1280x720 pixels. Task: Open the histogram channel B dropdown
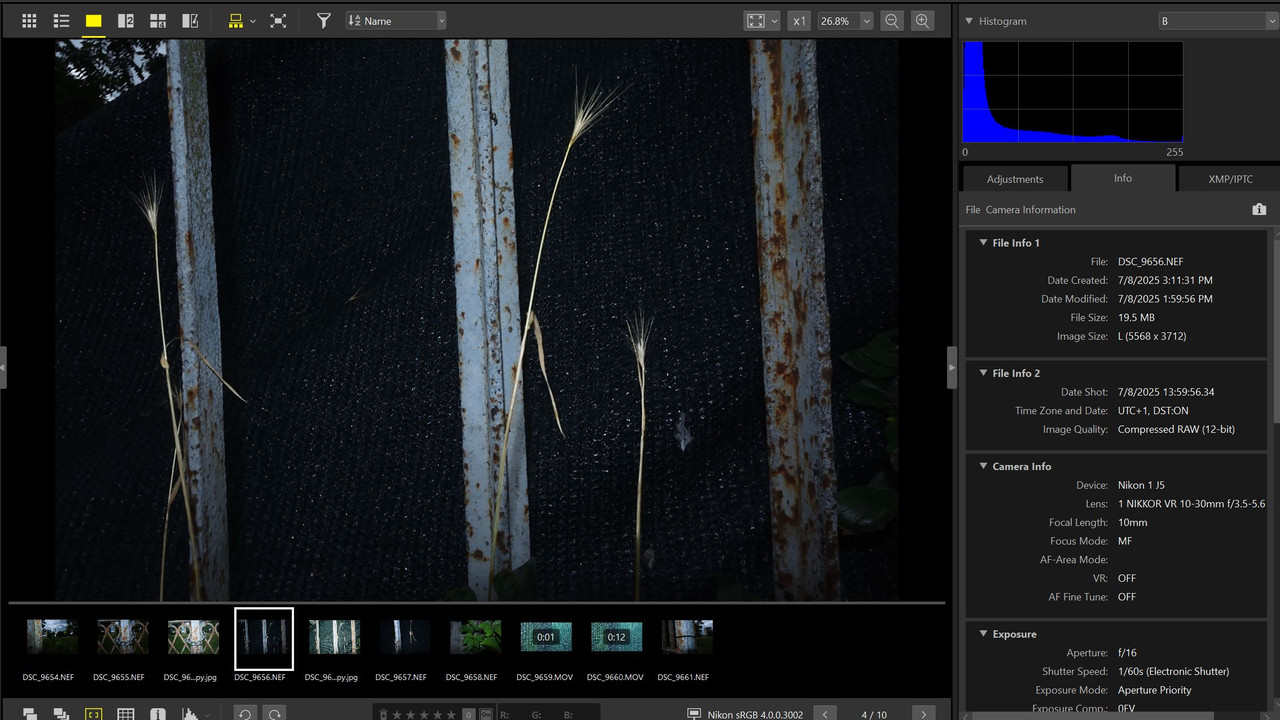point(1218,20)
